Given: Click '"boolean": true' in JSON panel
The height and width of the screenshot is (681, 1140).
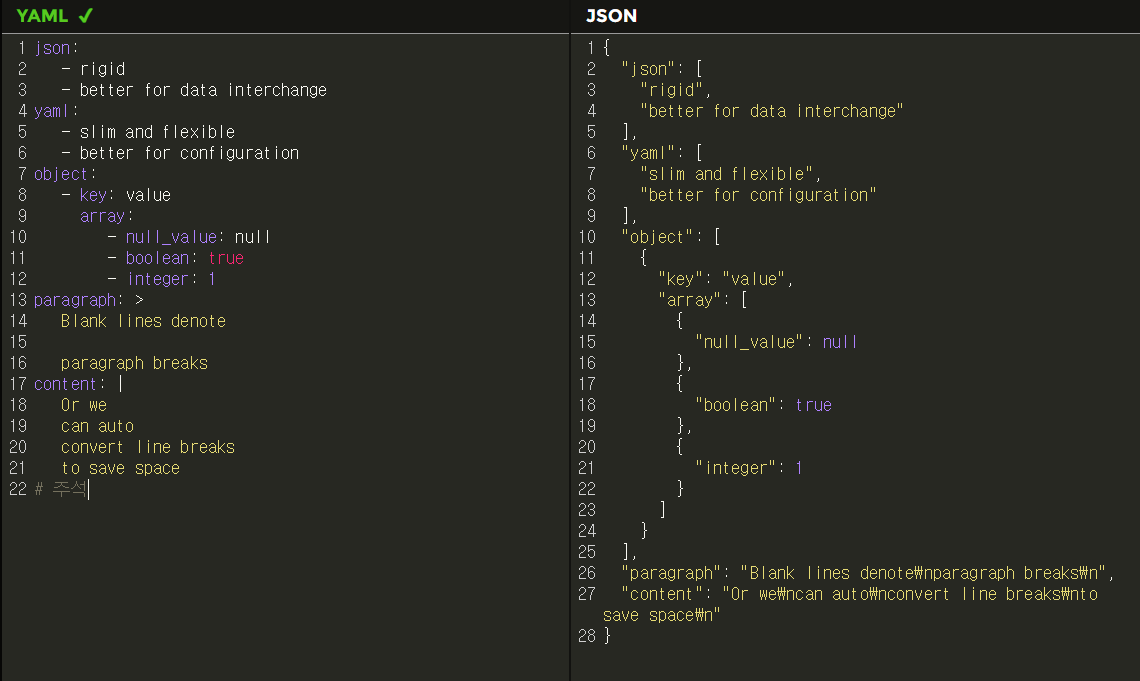Looking at the screenshot, I should (x=763, y=406).
